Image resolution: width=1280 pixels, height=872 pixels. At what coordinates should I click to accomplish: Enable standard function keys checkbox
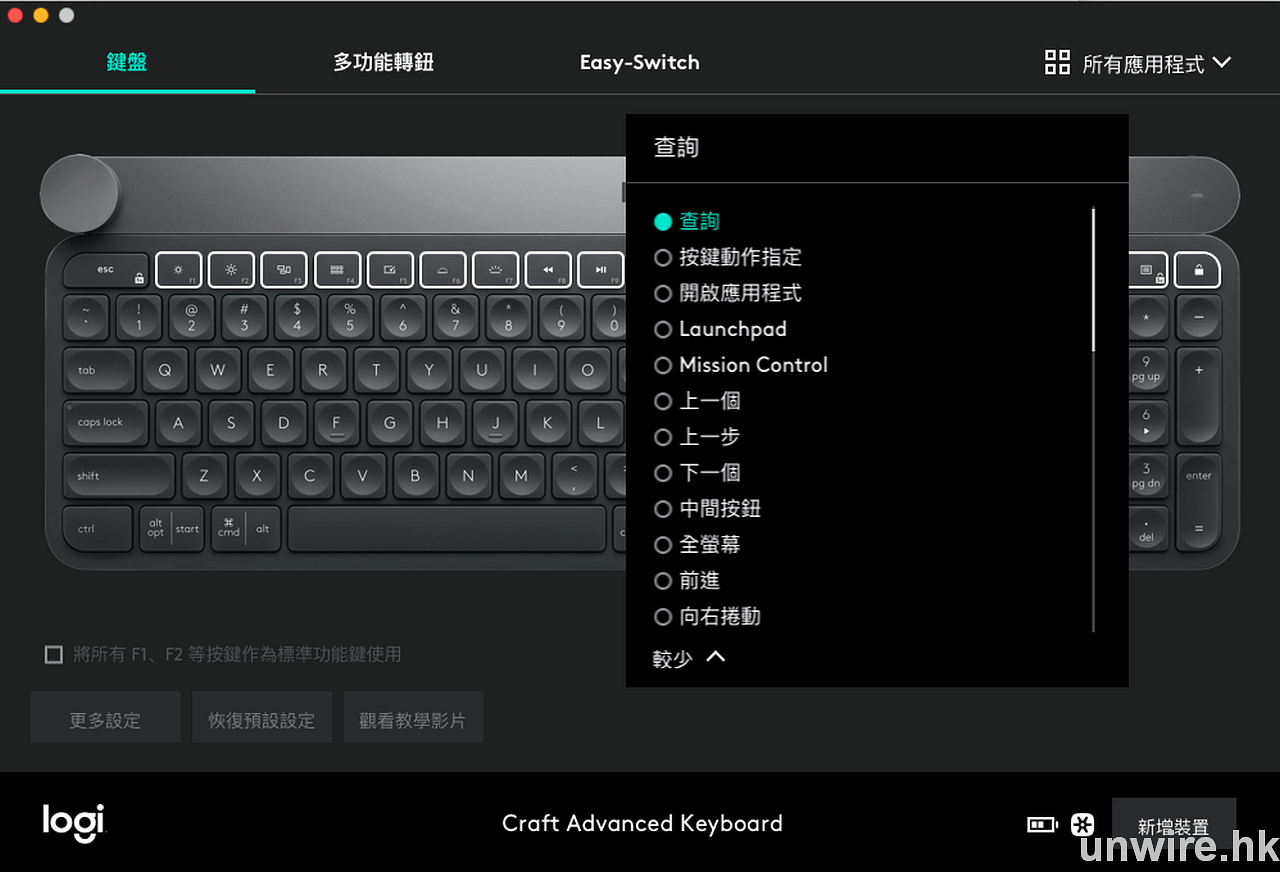click(54, 655)
